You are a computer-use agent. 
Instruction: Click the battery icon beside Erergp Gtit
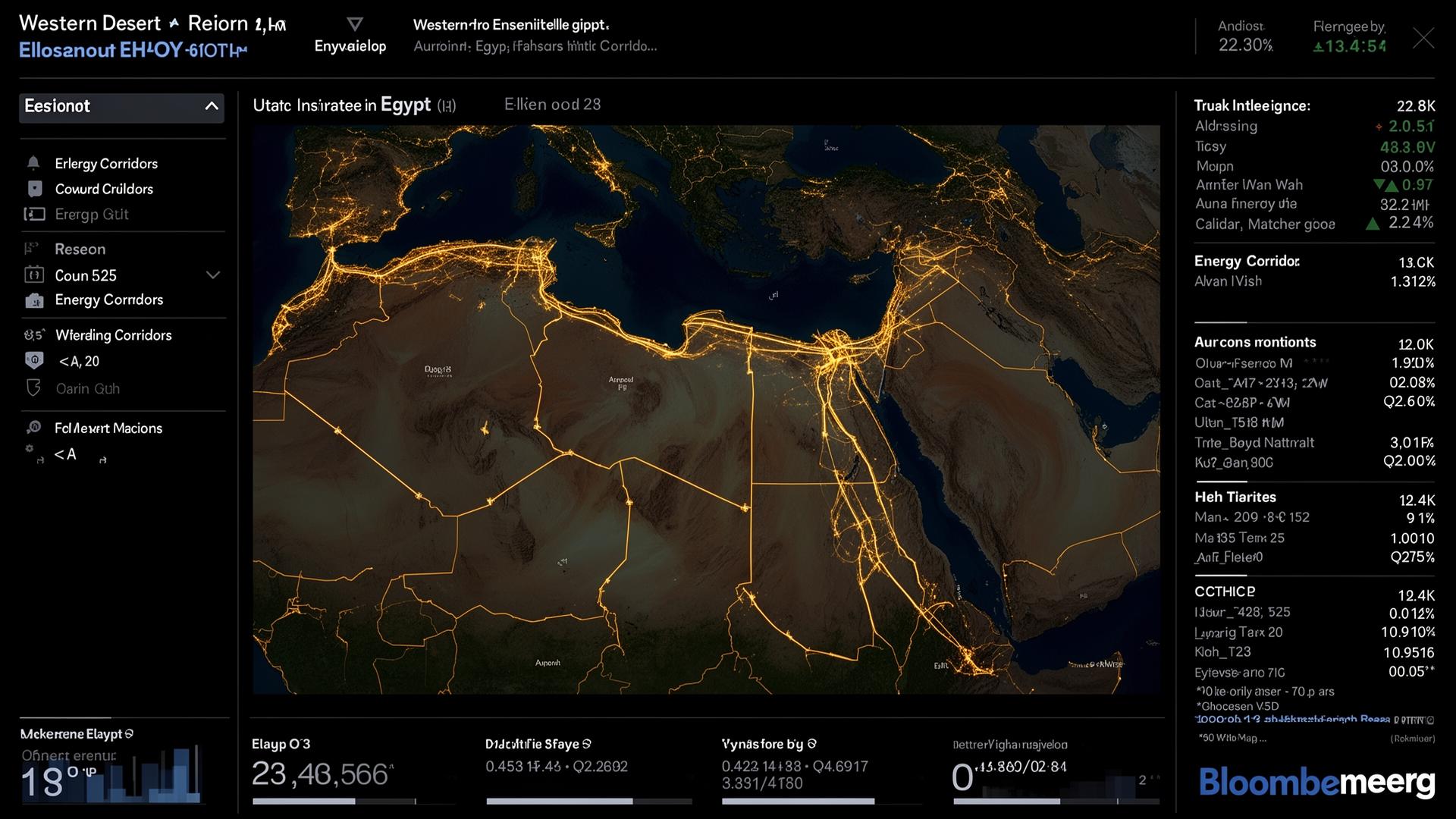pyautogui.click(x=34, y=215)
